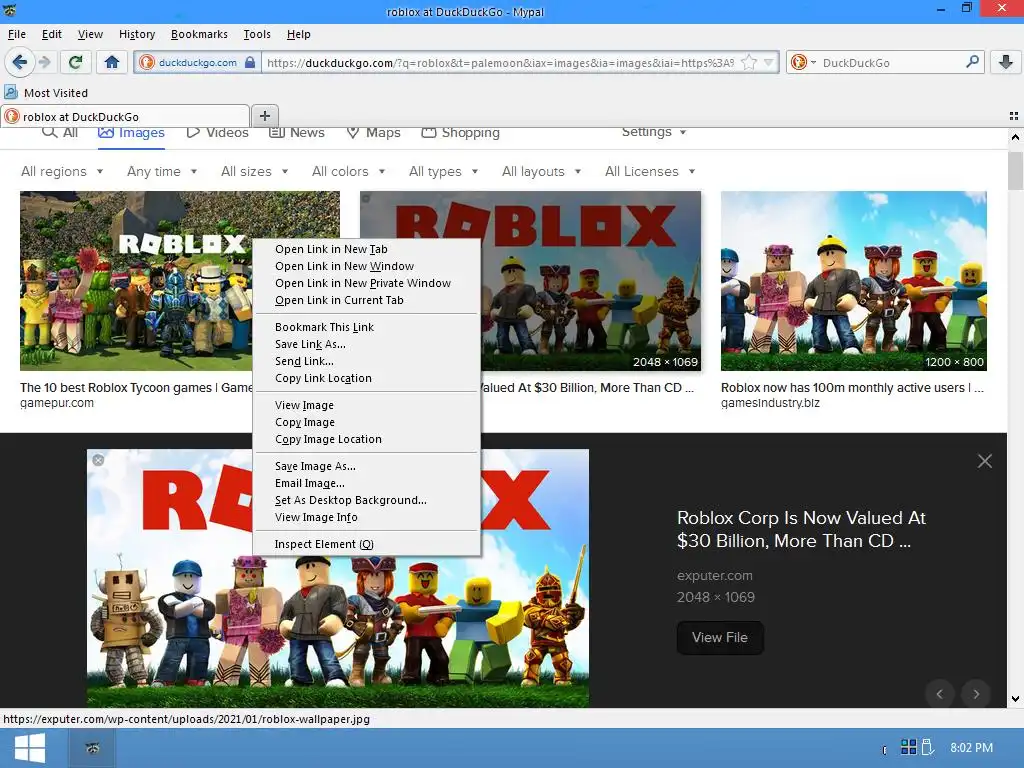Click the forward navigation arrow
1024x768 pixels.
coord(44,62)
